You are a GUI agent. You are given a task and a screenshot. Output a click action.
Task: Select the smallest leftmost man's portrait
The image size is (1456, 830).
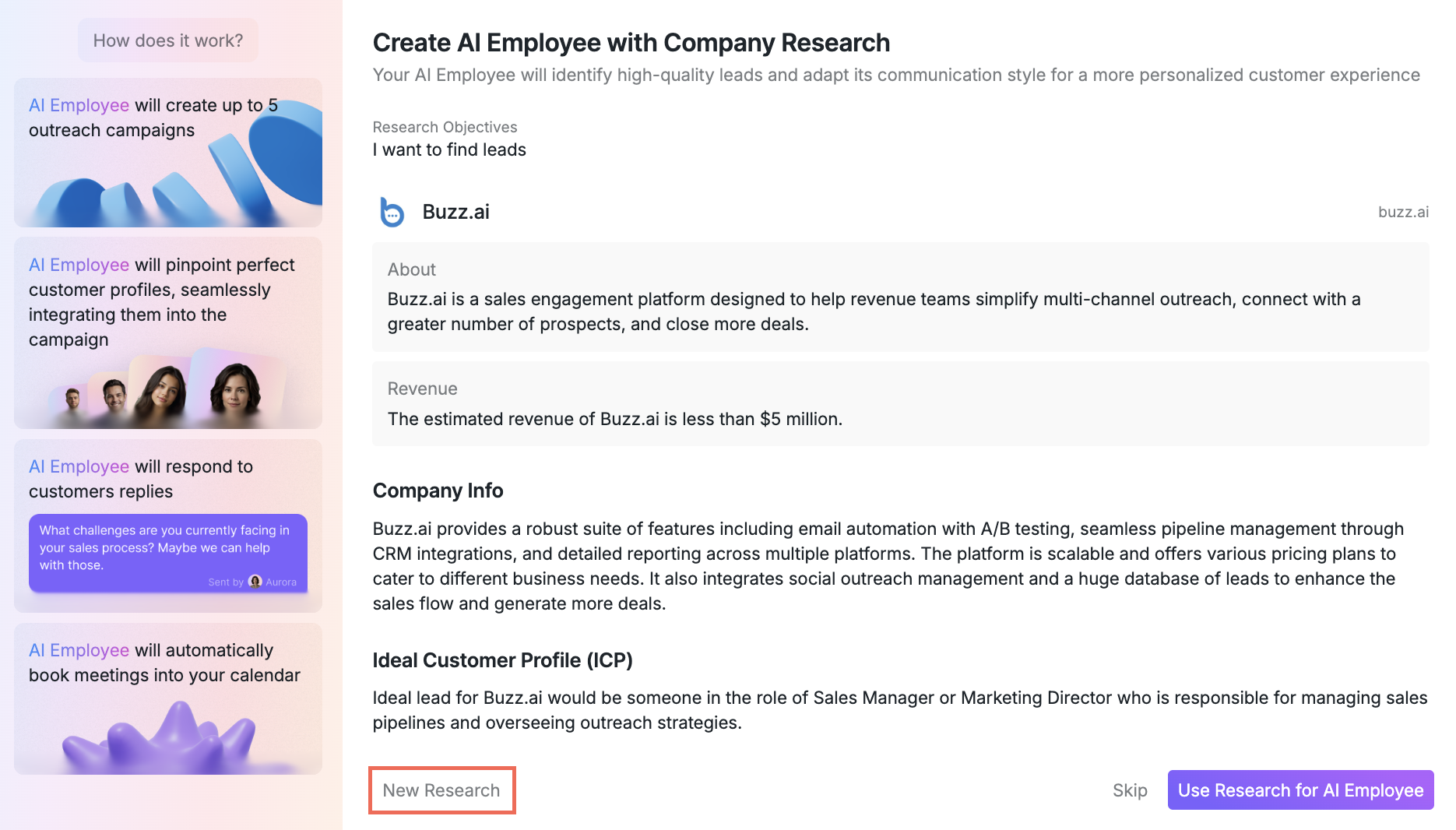tap(72, 400)
